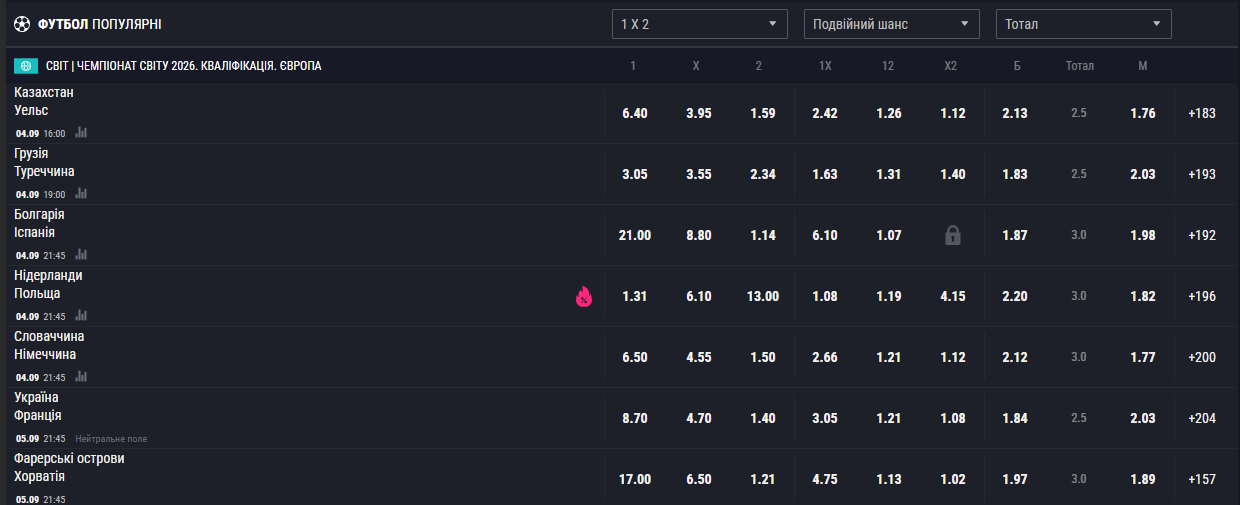
Task: Click stats bars icon for Словаччина–Німеччина
Action: coord(81,377)
